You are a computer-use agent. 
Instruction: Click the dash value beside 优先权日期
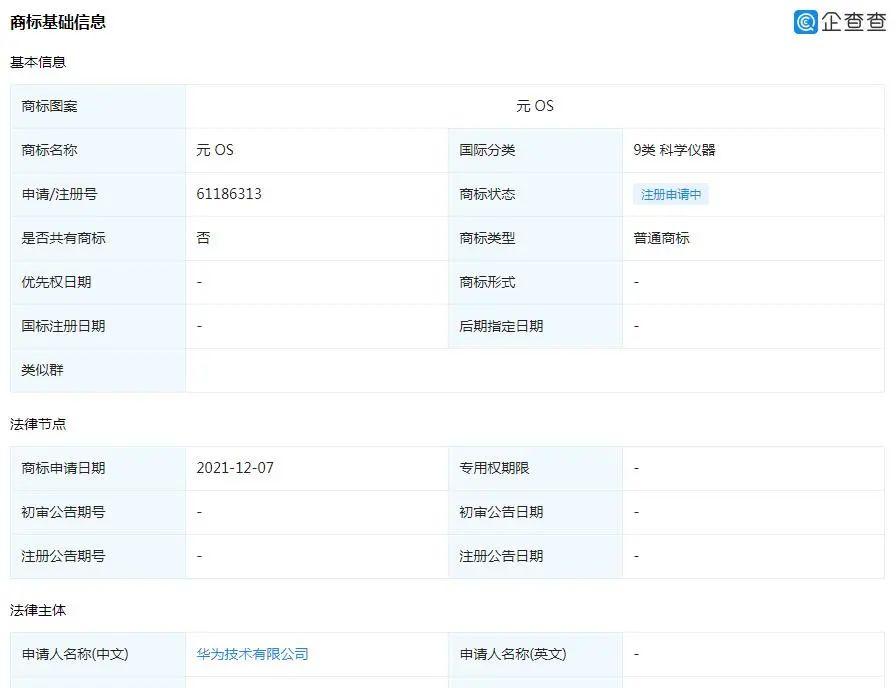[x=199, y=282]
